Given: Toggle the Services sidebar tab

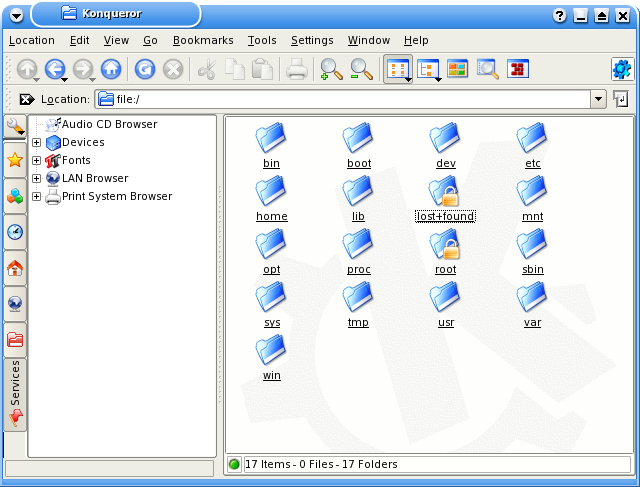Looking at the screenshot, I should pos(15,394).
